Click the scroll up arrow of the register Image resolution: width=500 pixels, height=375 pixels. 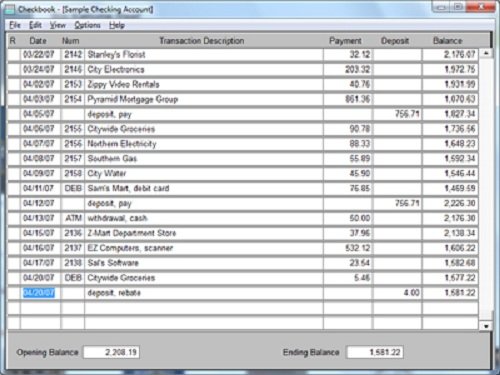tap(486, 53)
